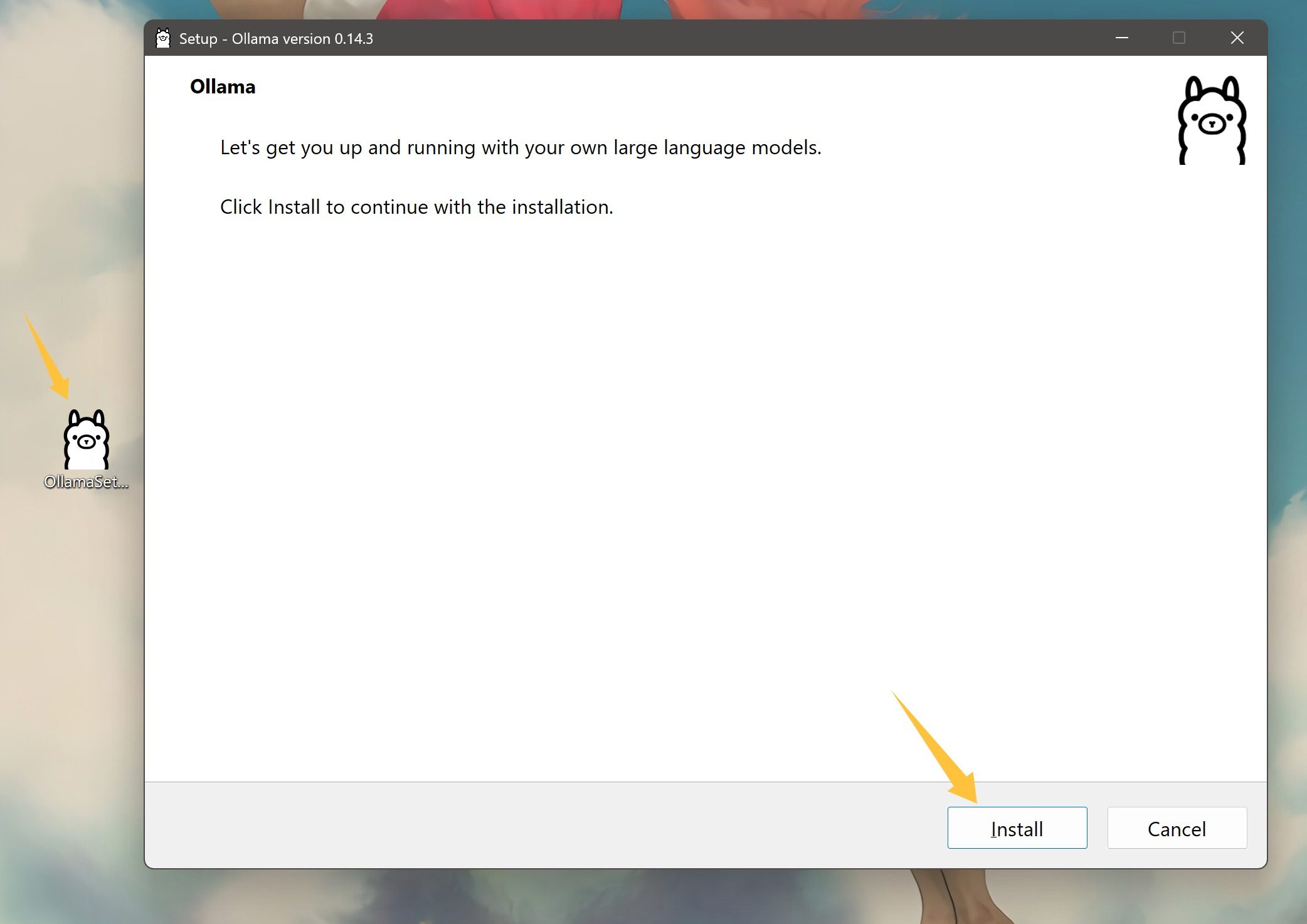Open the llama system menu icon in title bar
Screen dimensions: 1307x924
pos(163,38)
